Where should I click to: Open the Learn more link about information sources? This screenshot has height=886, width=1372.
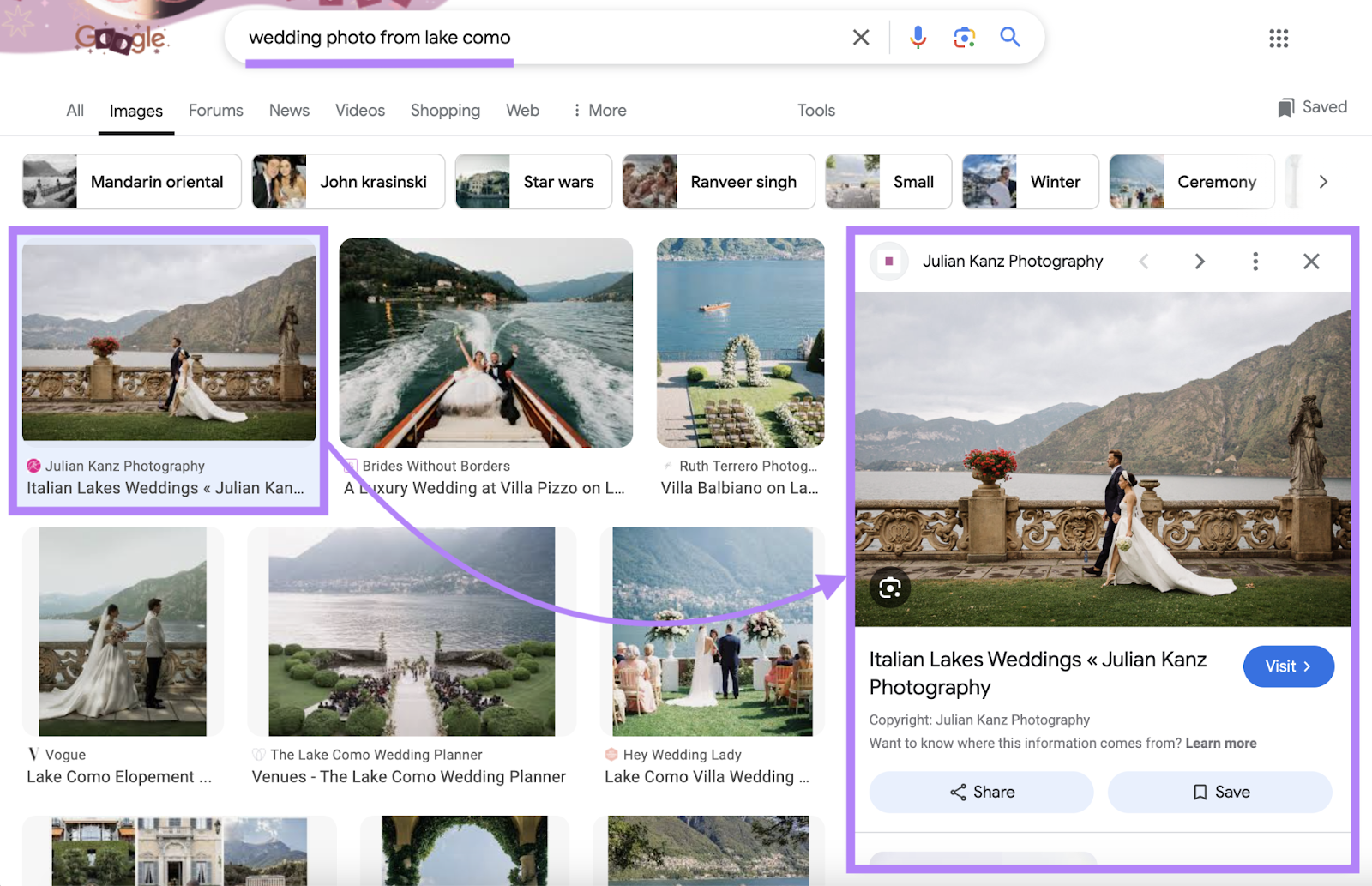pyautogui.click(x=1219, y=743)
